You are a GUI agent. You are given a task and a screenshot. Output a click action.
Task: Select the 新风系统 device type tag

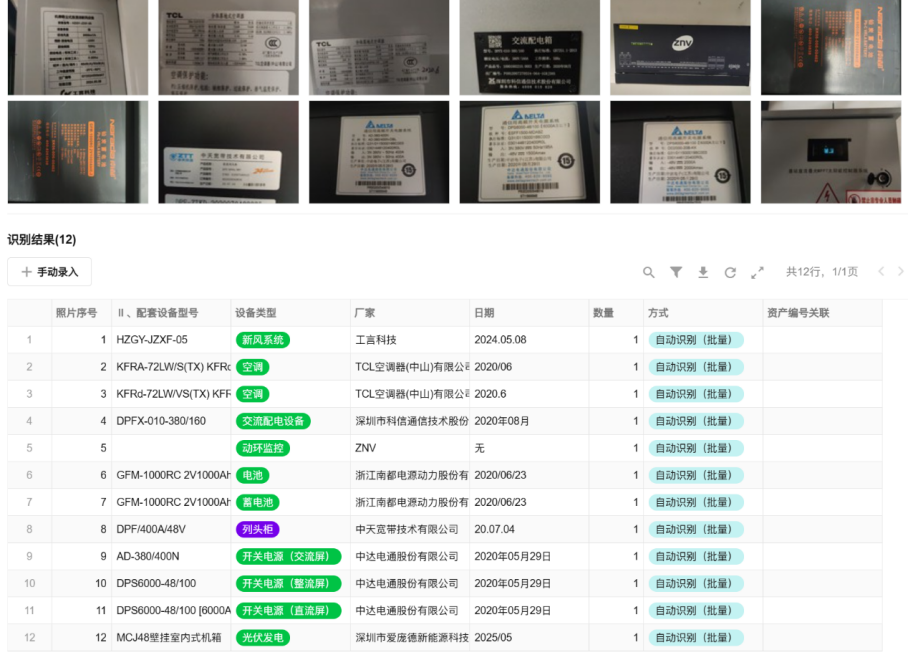click(x=263, y=340)
